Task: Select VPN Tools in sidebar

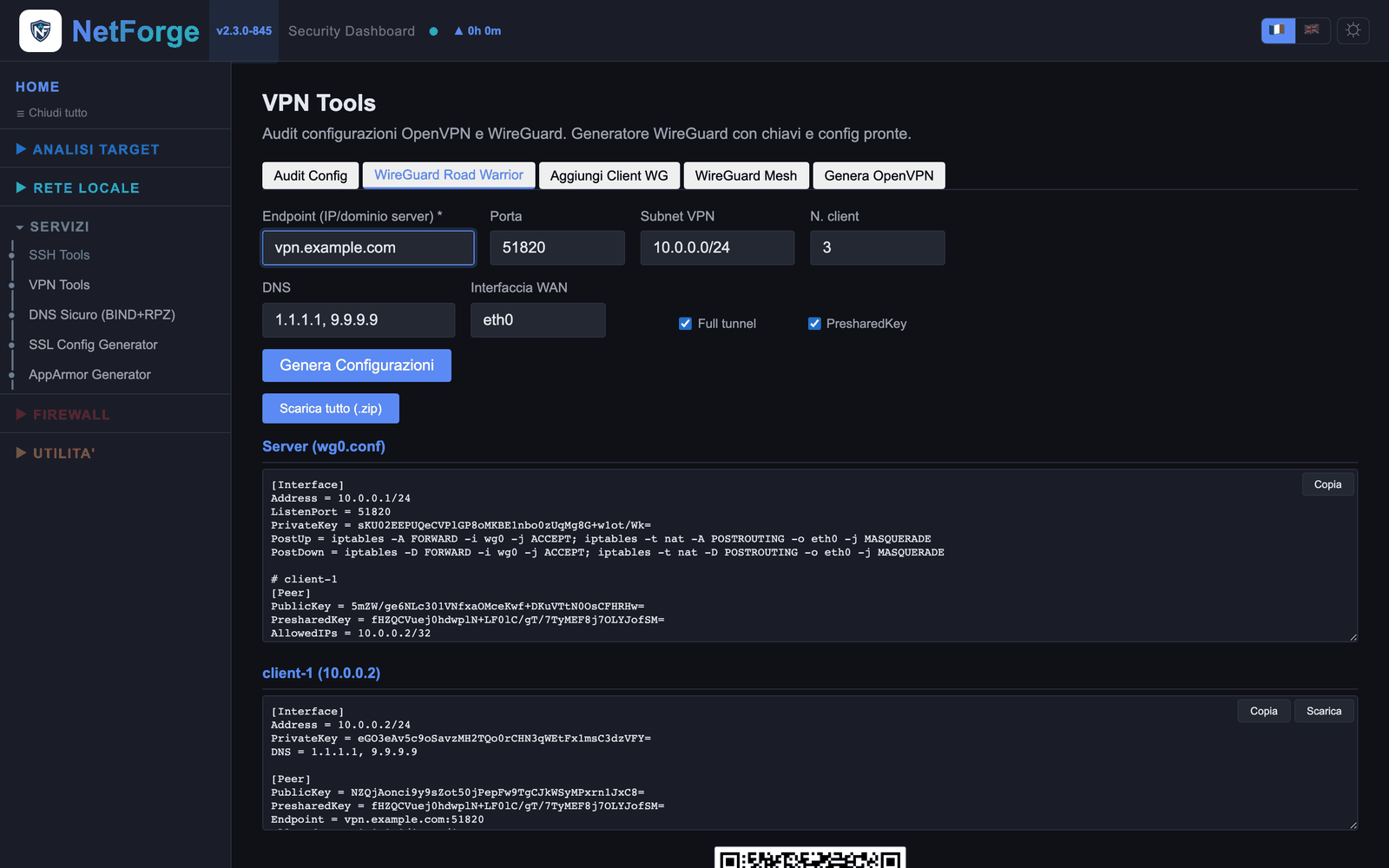Action: tap(59, 285)
